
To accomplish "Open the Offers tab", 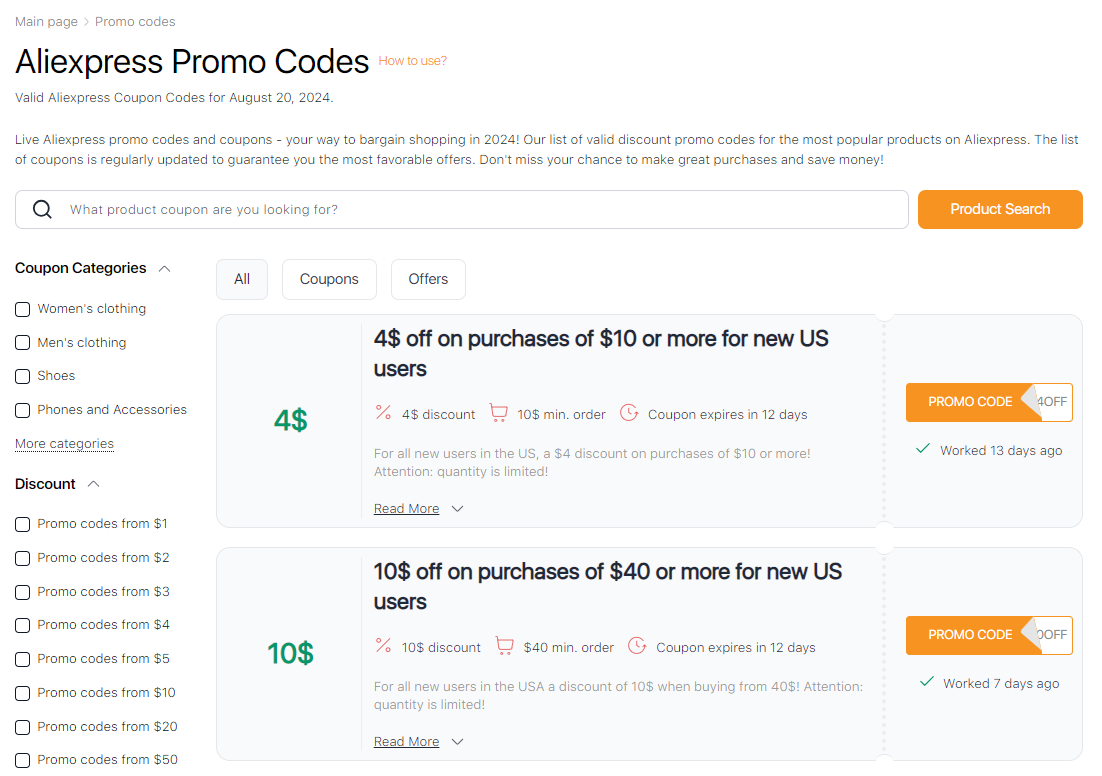I will point(428,279).
